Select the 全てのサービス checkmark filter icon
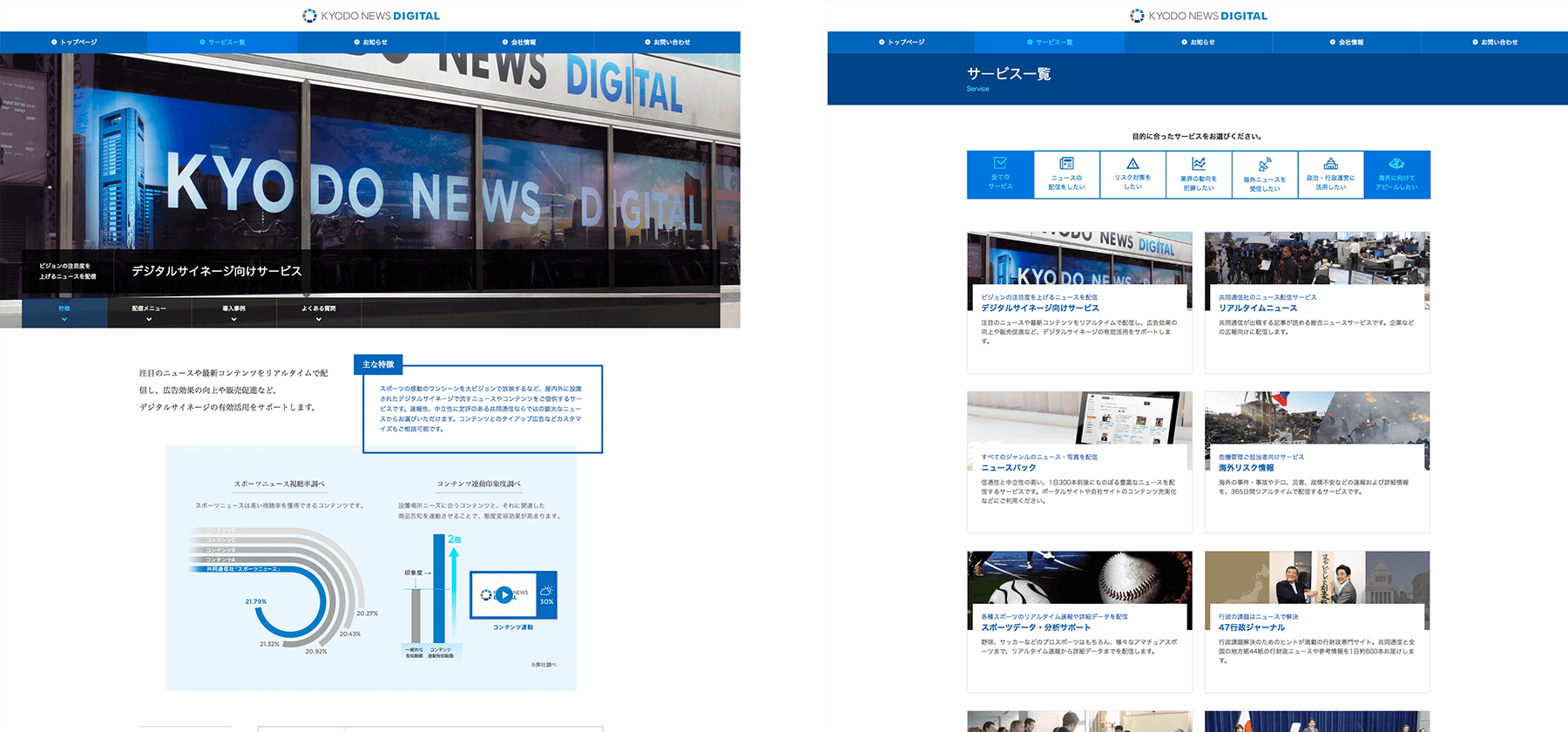The width and height of the screenshot is (1568, 732). click(1000, 164)
